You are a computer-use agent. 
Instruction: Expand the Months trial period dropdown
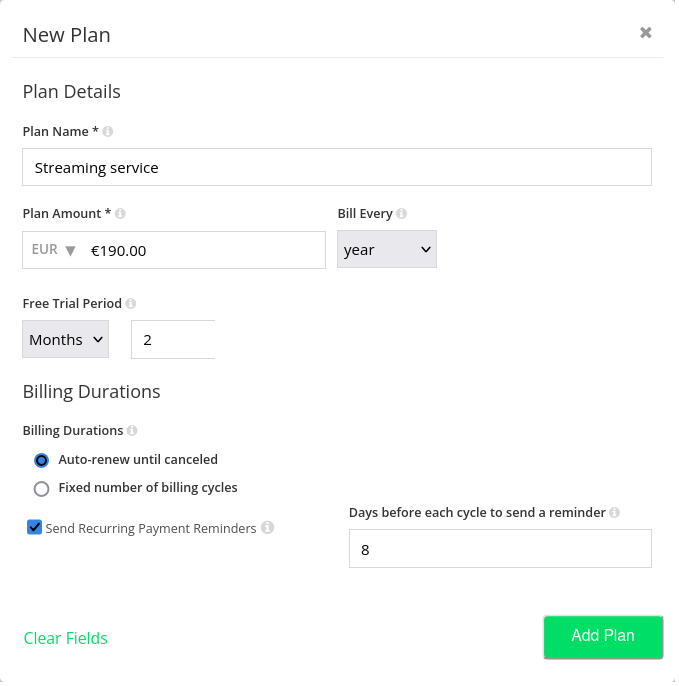click(66, 340)
